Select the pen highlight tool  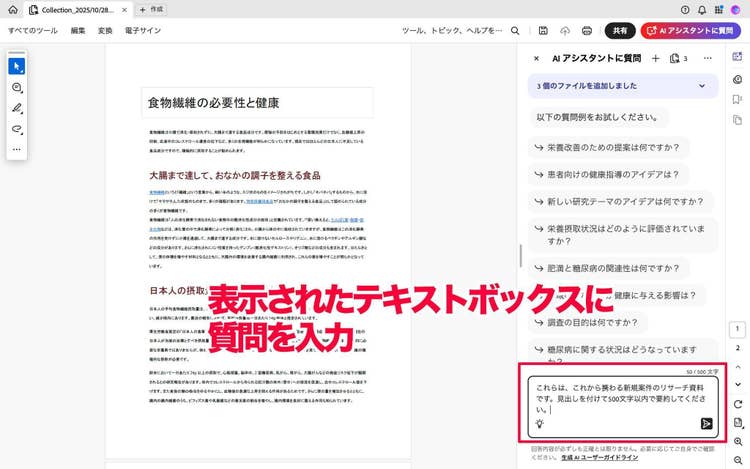pos(16,108)
